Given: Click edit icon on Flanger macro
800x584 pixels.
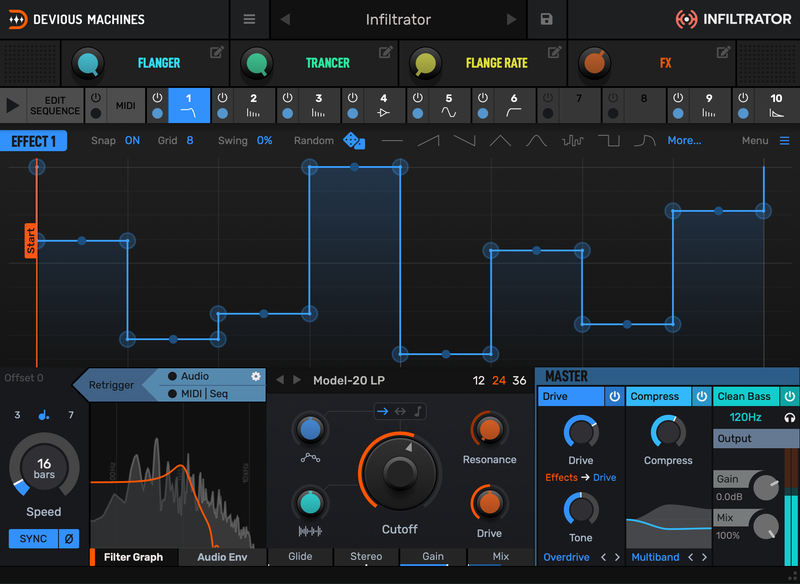Looking at the screenshot, I should [x=217, y=53].
